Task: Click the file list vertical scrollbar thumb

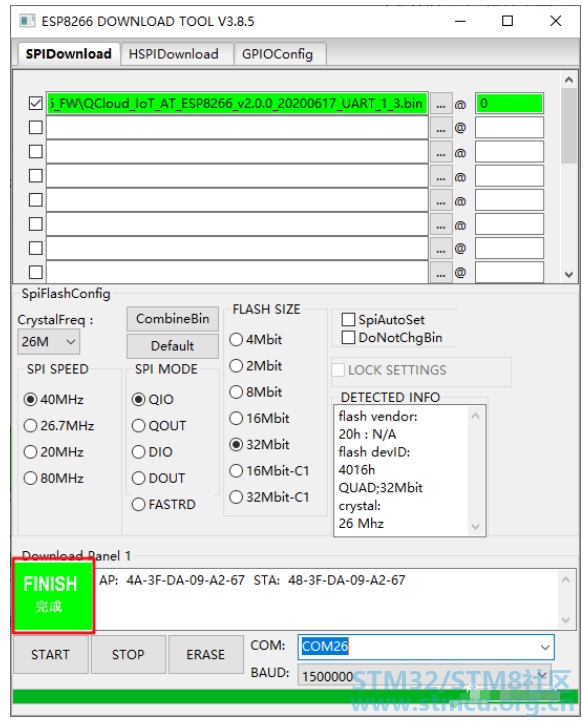Action: (569, 126)
